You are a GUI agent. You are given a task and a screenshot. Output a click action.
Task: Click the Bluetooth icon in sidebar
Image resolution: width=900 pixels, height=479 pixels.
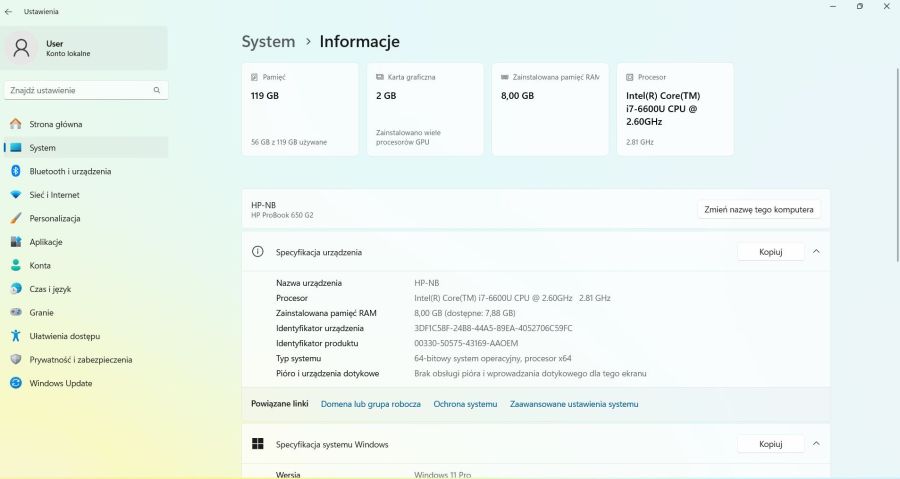(x=16, y=171)
